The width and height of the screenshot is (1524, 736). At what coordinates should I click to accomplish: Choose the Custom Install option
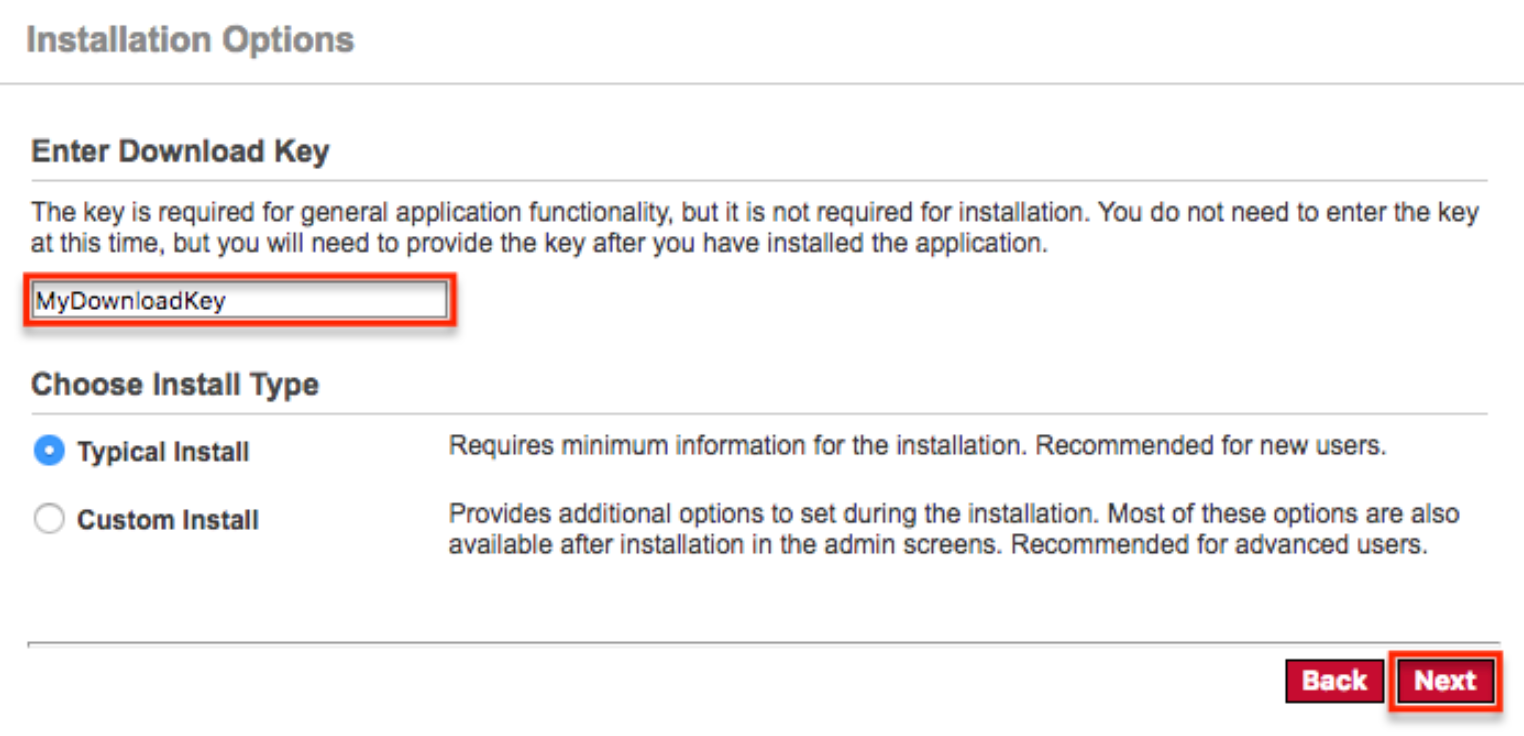[x=49, y=519]
